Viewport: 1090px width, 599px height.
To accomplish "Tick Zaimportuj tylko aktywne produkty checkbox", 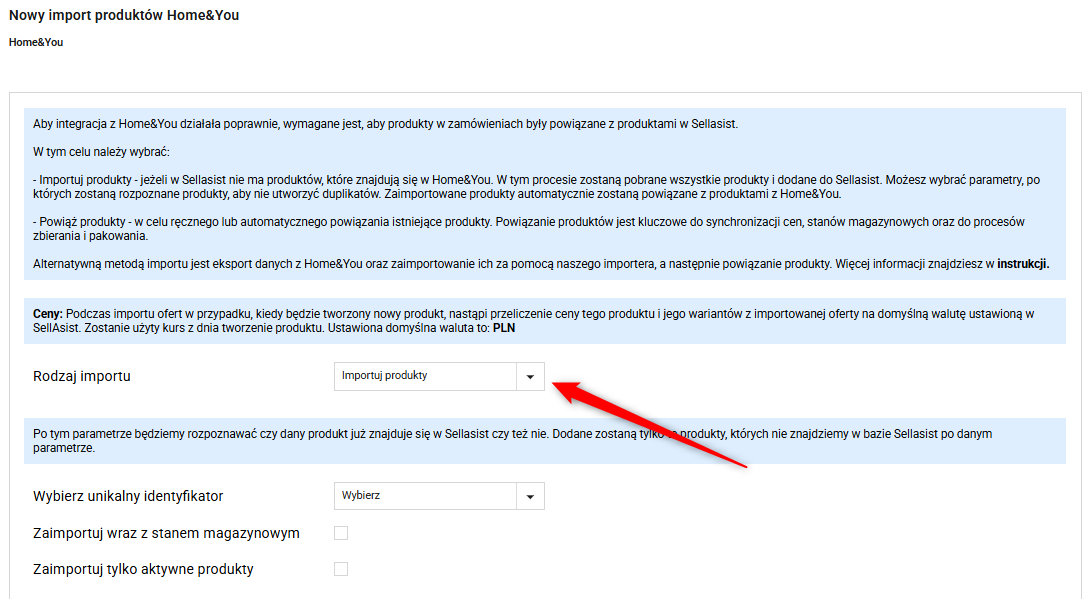I will pos(341,569).
